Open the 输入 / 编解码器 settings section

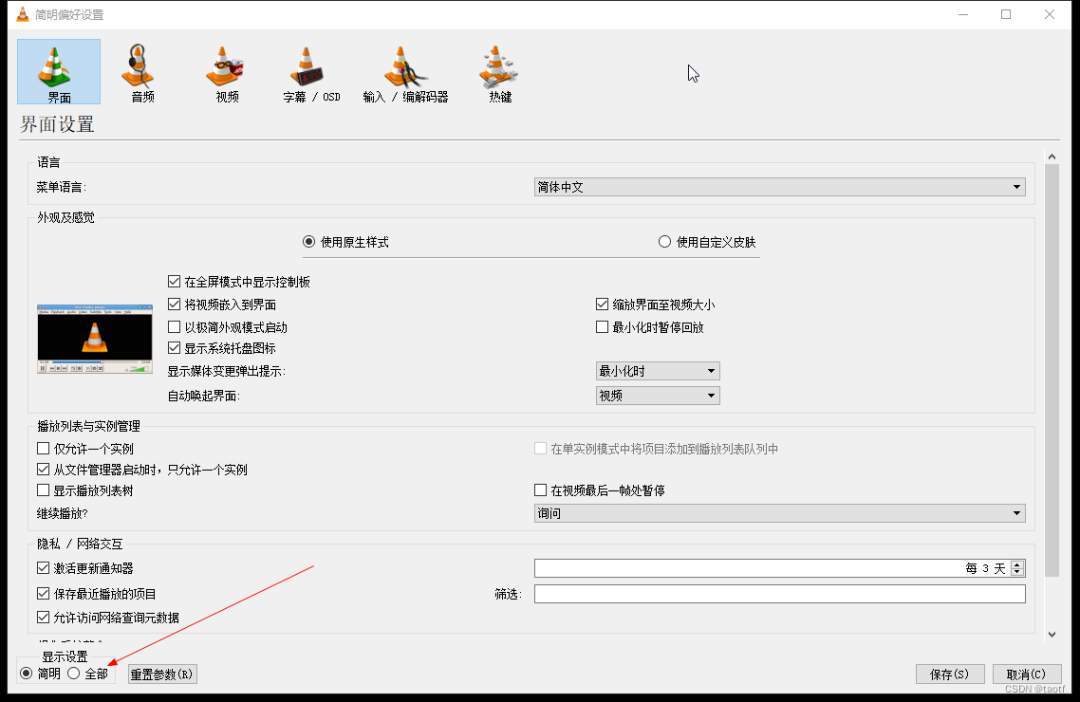(405, 72)
